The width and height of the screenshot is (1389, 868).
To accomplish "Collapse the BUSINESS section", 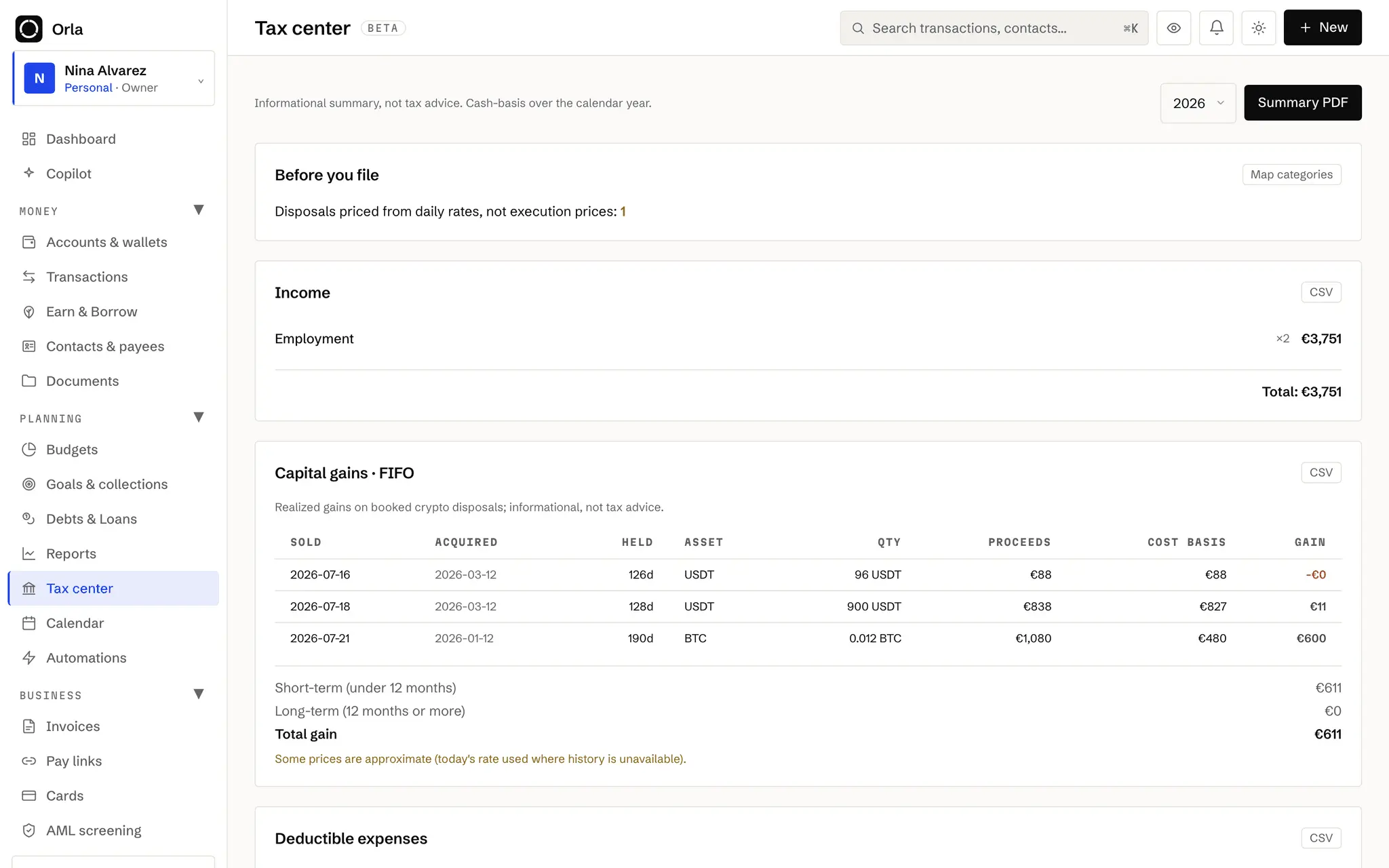I will [199, 694].
